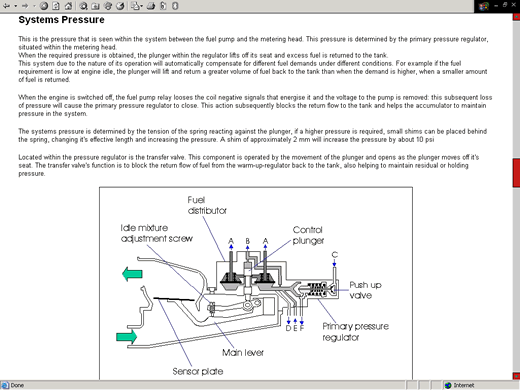The width and height of the screenshot is (520, 390).
Task: Click the red vertical scrollbar thumb
Action: [516, 173]
